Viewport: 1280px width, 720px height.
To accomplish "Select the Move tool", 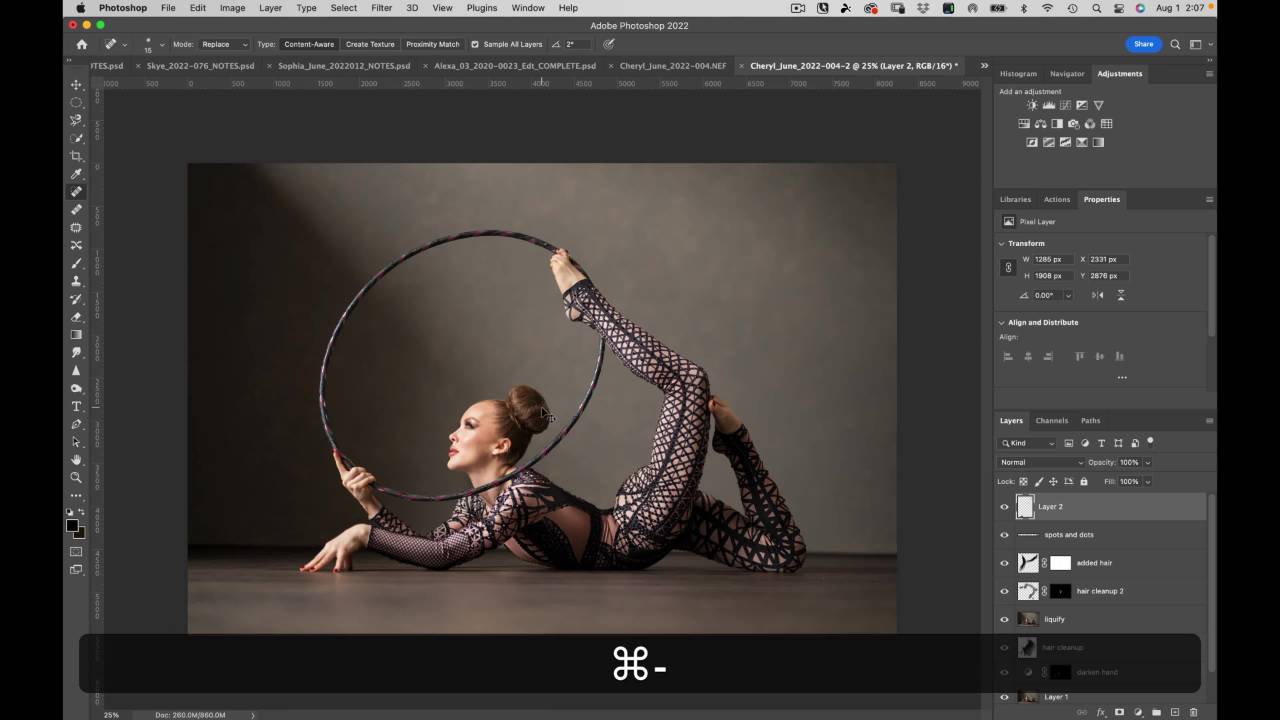I will click(x=76, y=84).
